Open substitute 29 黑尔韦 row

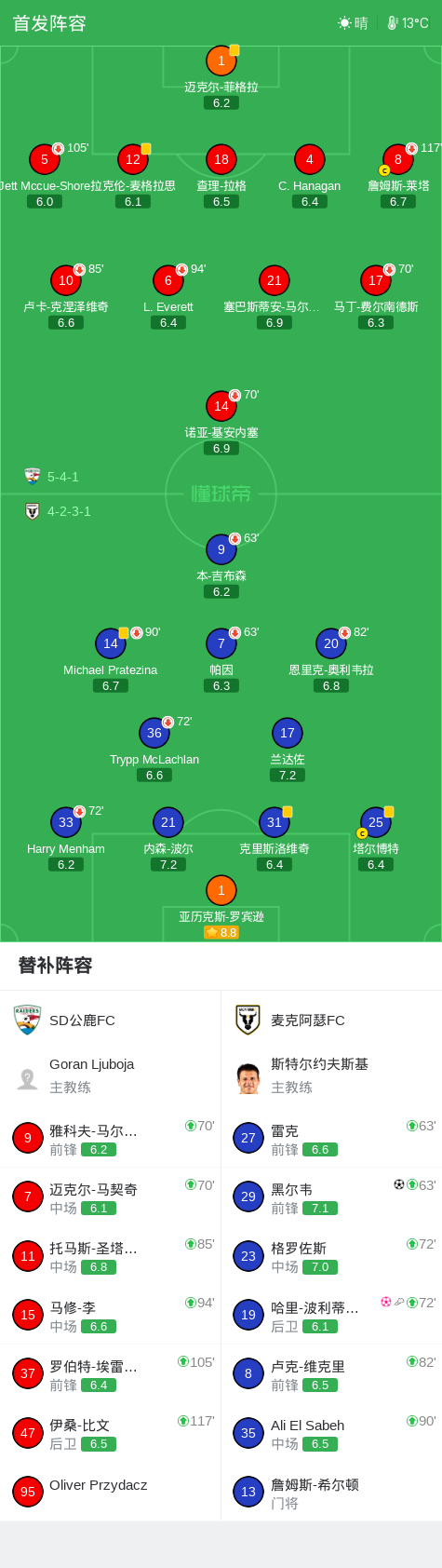[332, 1197]
